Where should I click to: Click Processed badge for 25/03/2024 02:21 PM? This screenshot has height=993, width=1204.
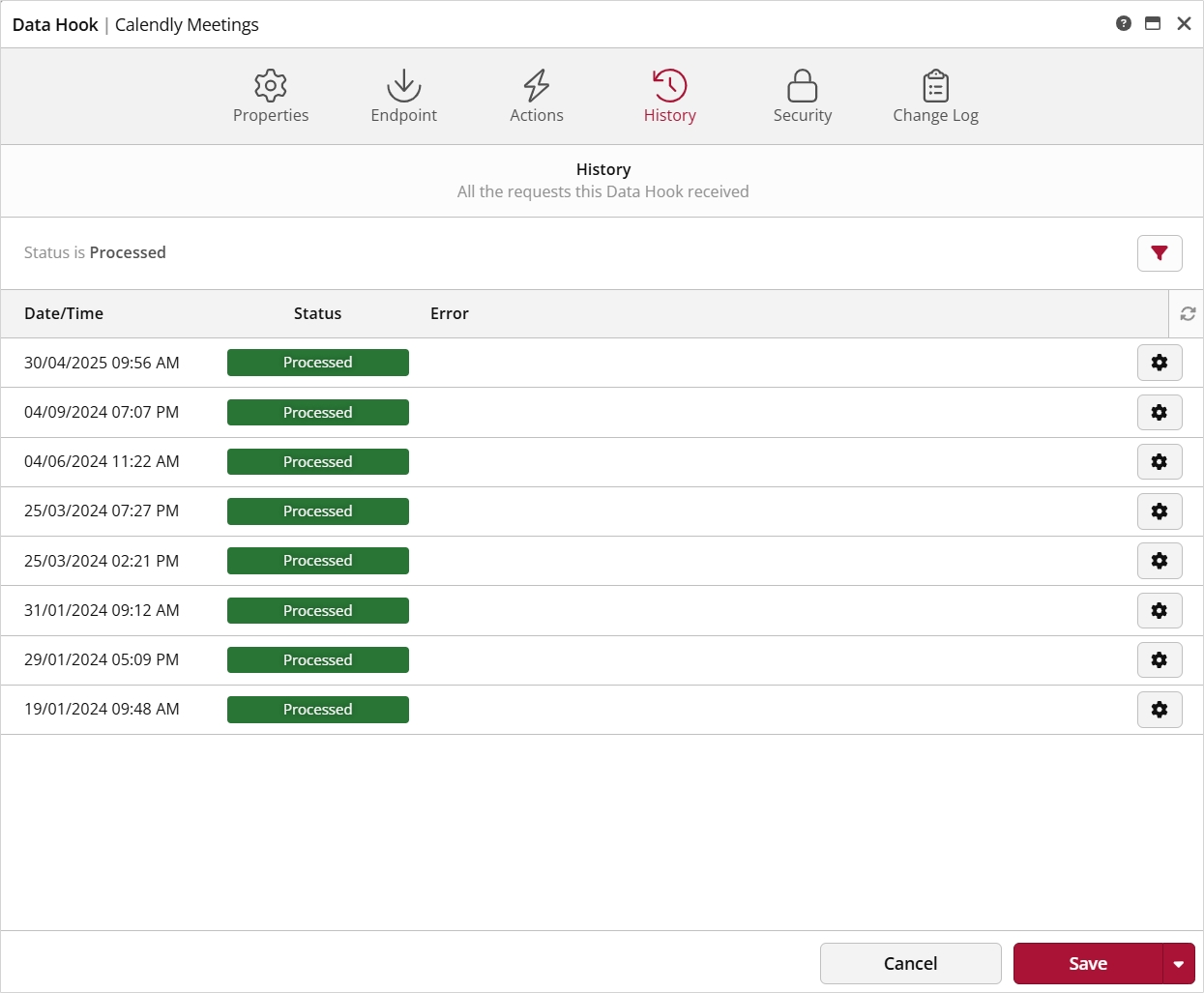tap(318, 561)
